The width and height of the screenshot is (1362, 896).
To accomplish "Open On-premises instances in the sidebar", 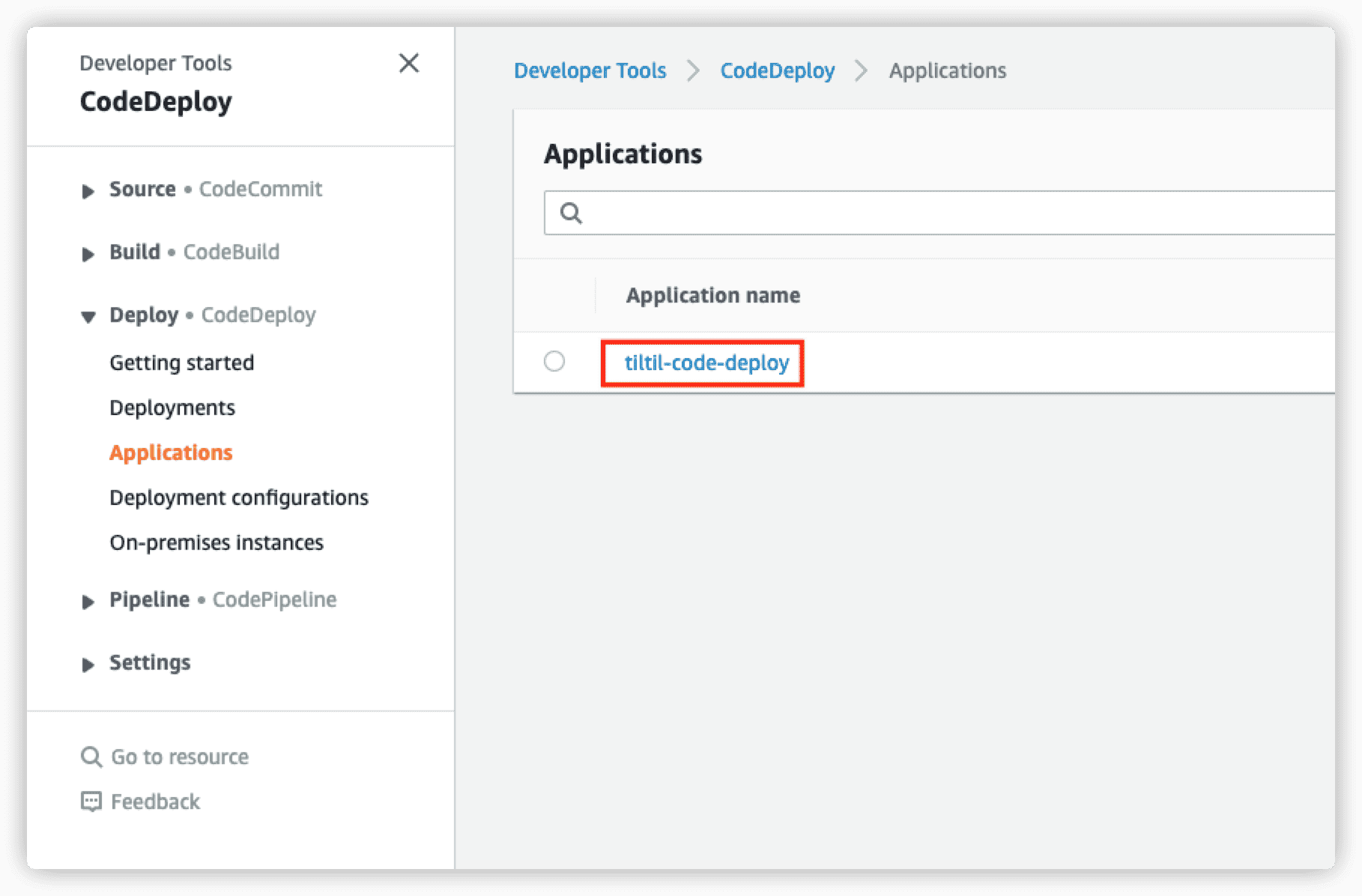I will click(x=217, y=542).
